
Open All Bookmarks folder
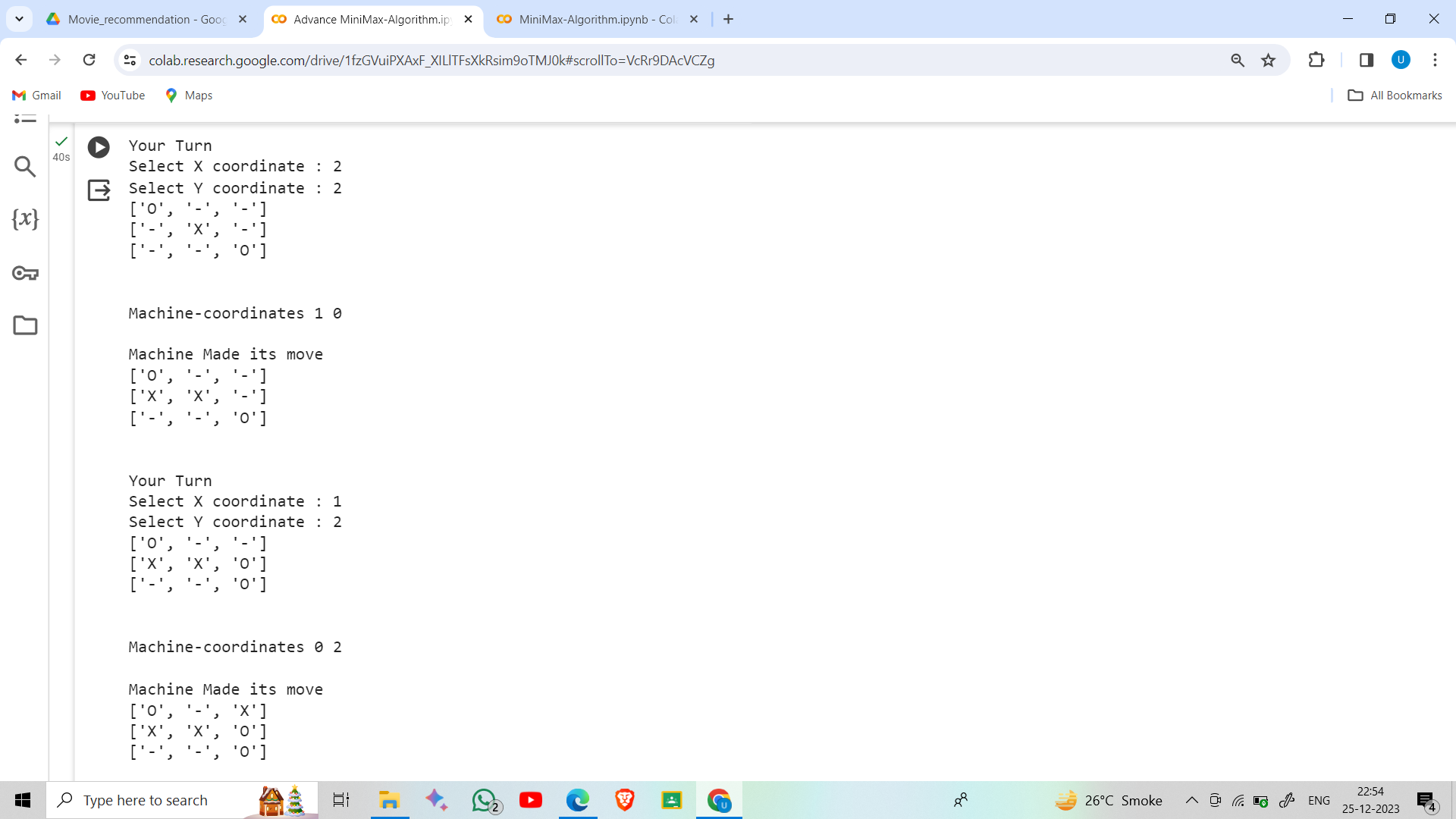(x=1395, y=95)
